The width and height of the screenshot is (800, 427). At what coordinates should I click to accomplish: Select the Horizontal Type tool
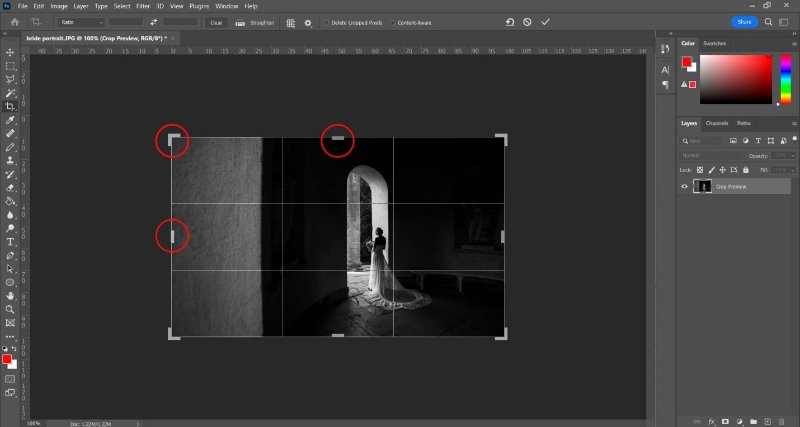click(x=10, y=241)
